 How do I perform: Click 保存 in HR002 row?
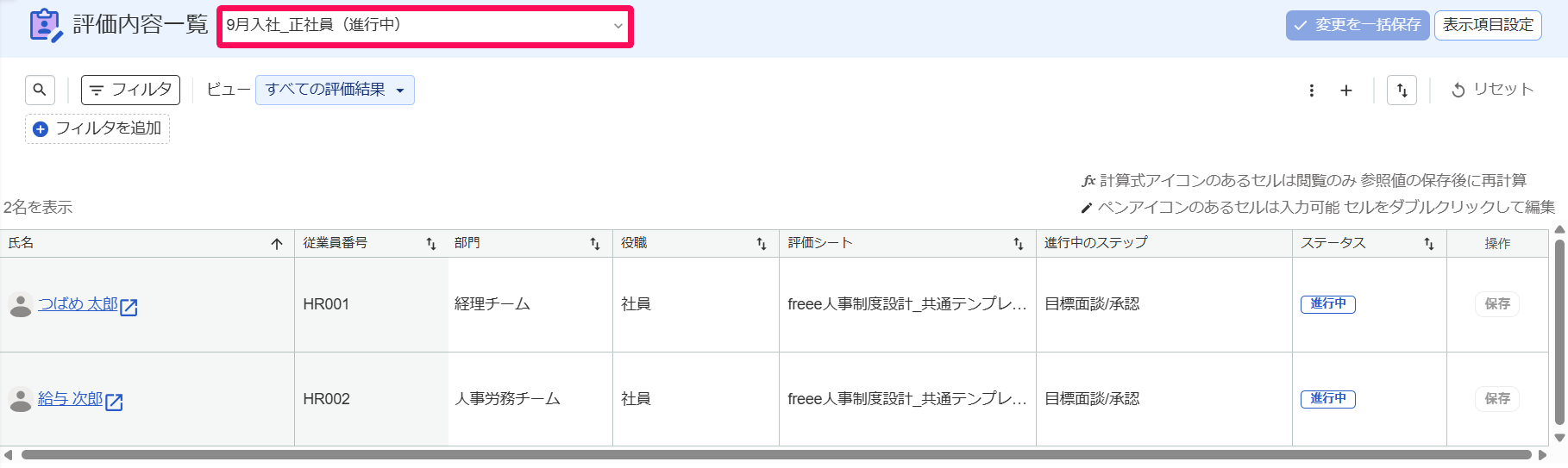click(1497, 399)
